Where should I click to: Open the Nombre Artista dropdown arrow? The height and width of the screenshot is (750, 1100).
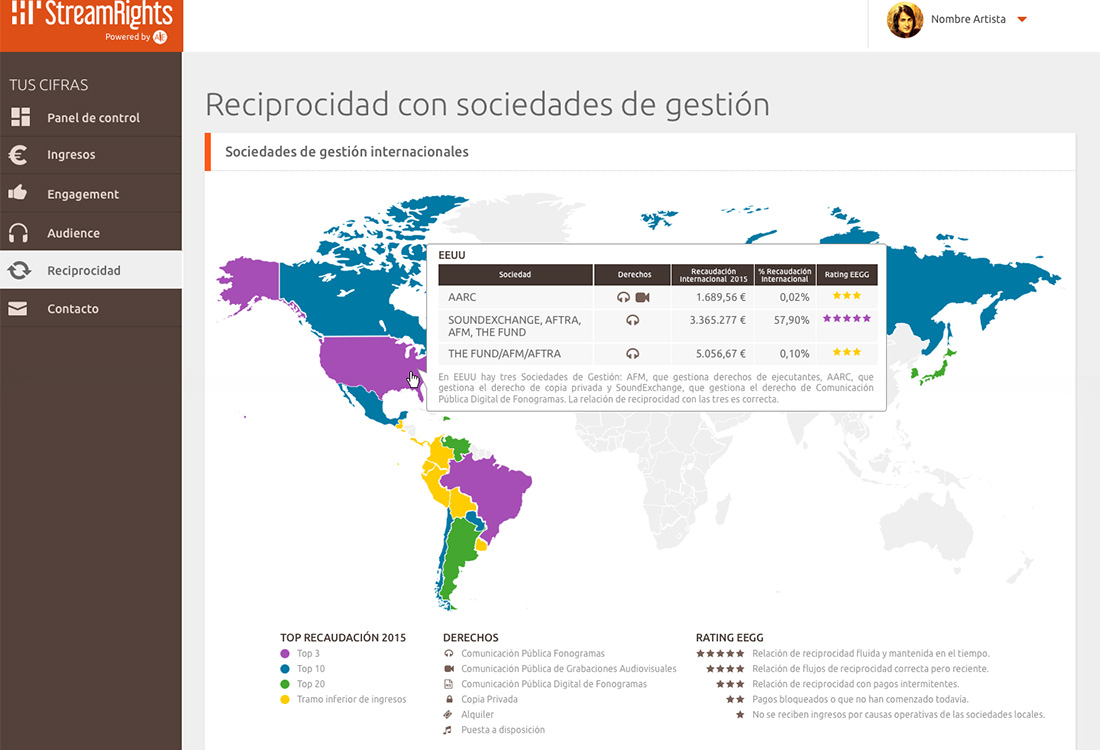(x=1022, y=19)
